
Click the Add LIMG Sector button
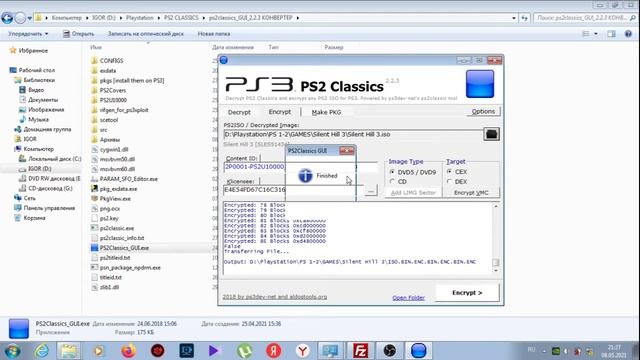[x=413, y=193]
